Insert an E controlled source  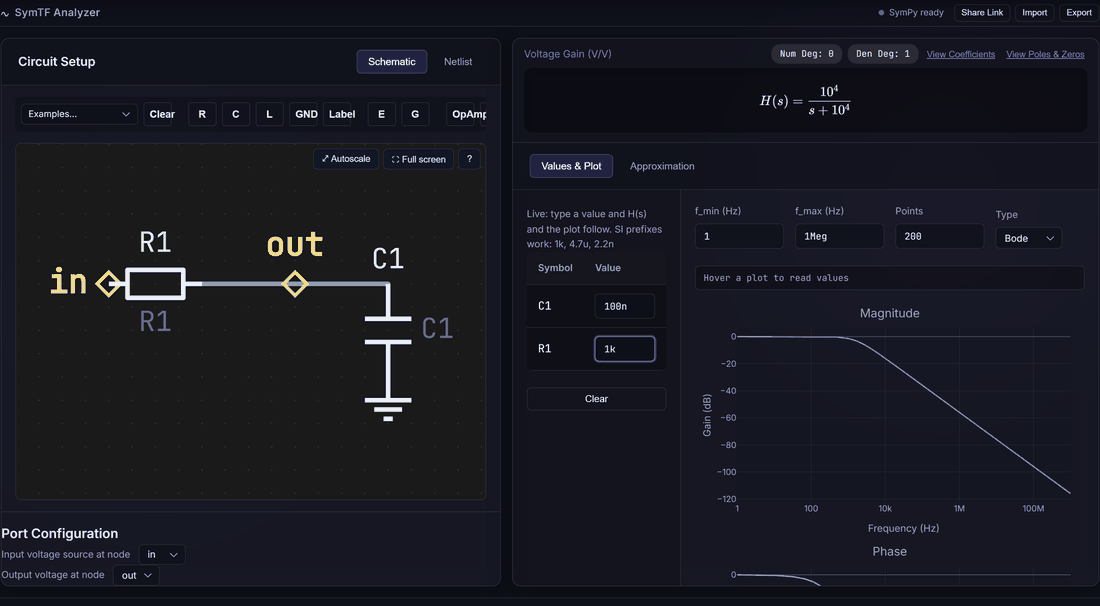click(x=382, y=114)
